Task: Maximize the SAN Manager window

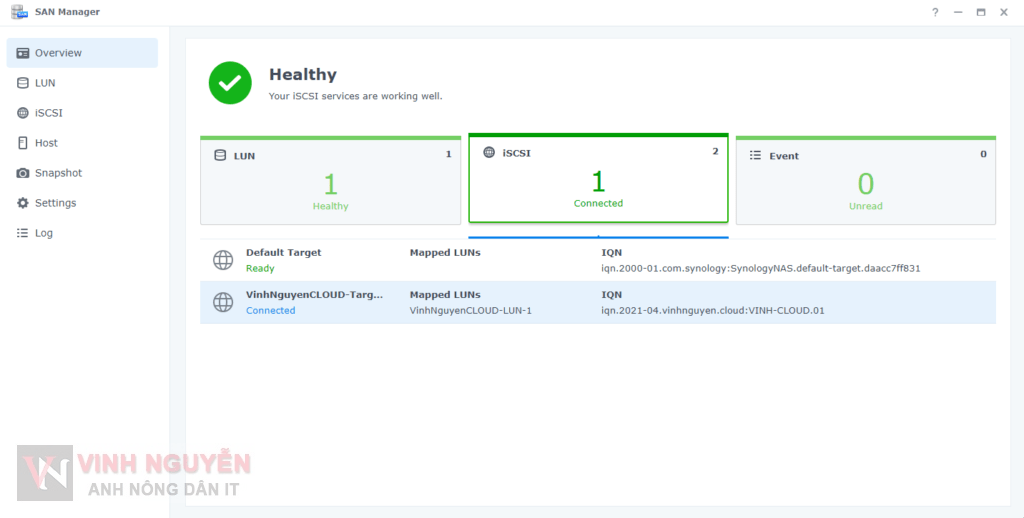Action: pyautogui.click(x=981, y=12)
